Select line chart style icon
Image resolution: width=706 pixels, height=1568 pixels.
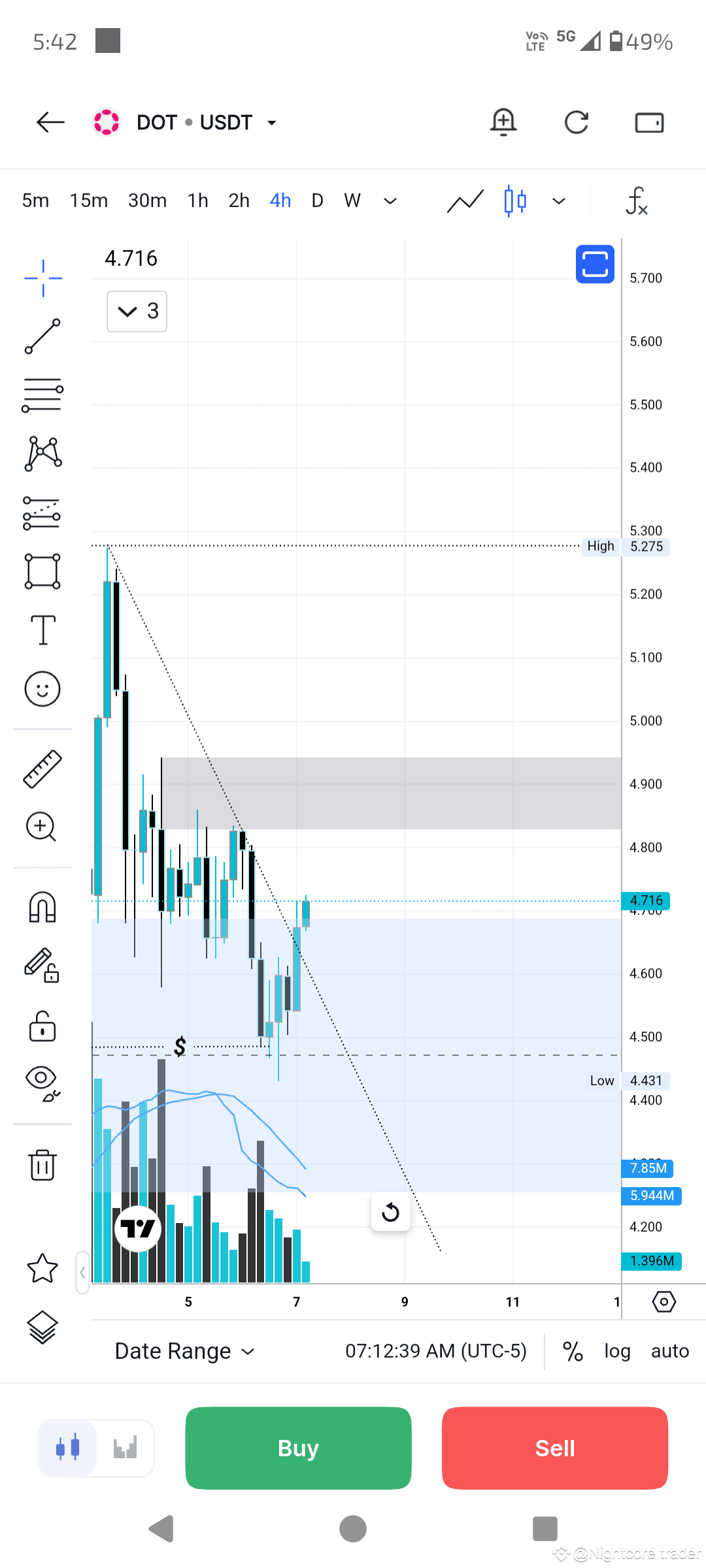point(465,201)
